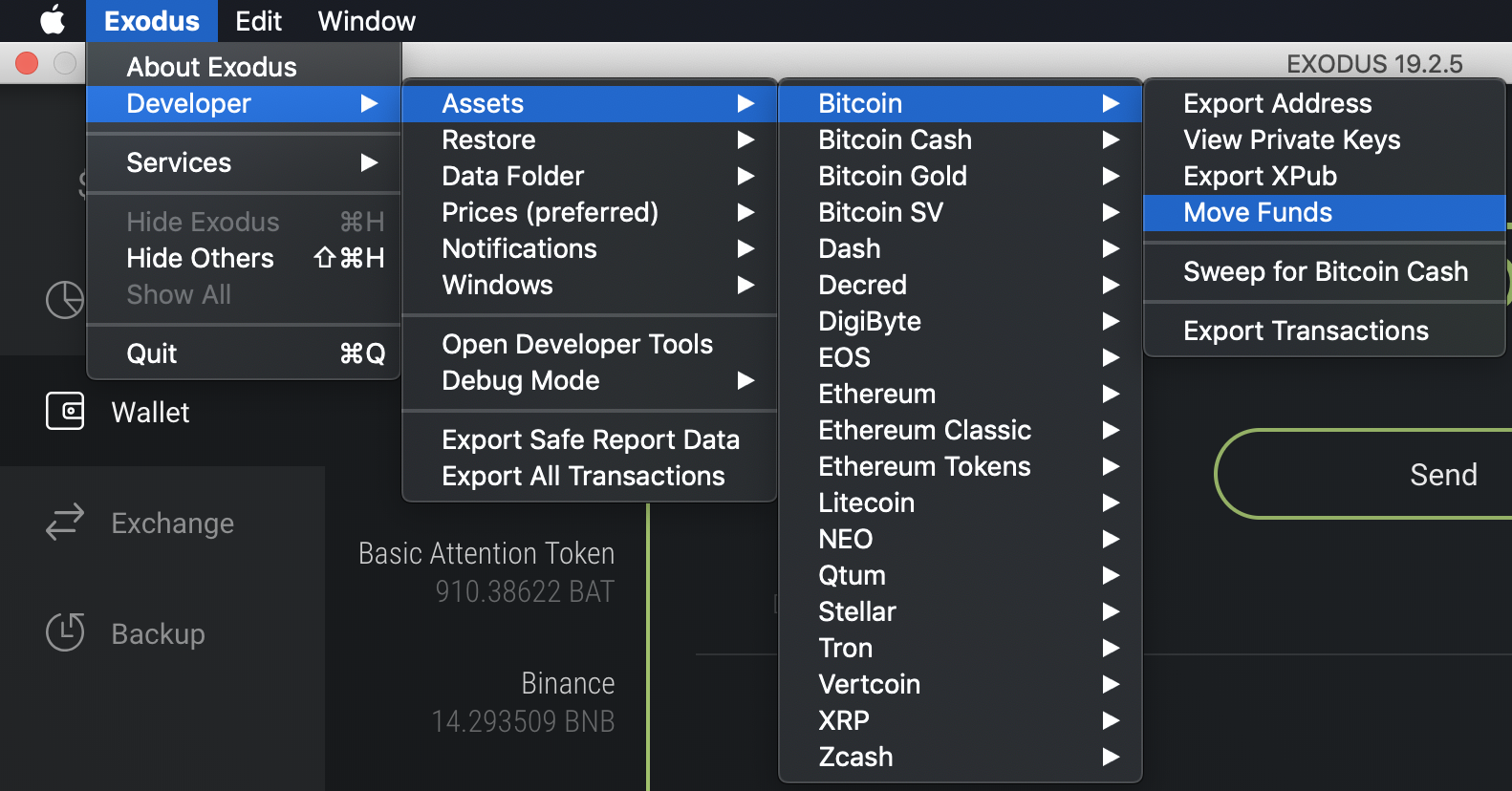Open the Litecoin submenu
The height and width of the screenshot is (791, 1512).
pyautogui.click(x=961, y=502)
